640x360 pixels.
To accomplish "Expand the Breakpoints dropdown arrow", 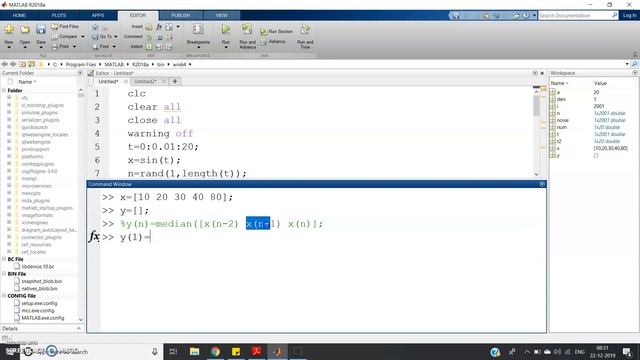I will click(198, 47).
